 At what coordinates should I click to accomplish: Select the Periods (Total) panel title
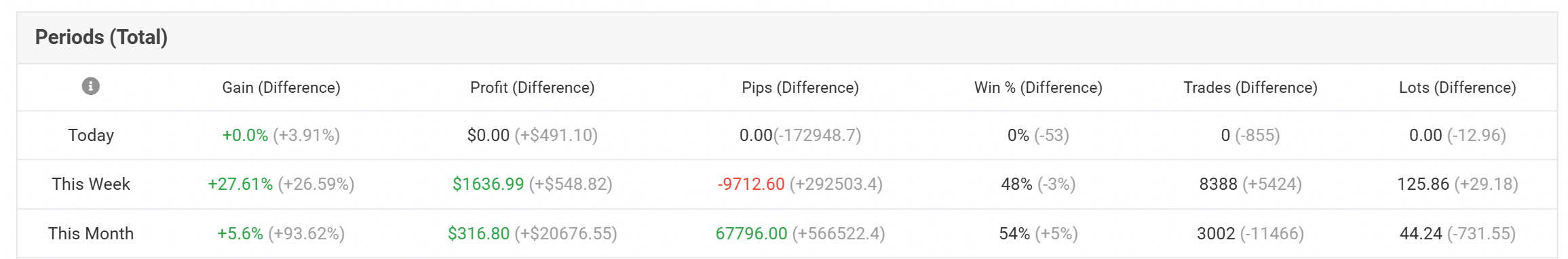click(101, 37)
